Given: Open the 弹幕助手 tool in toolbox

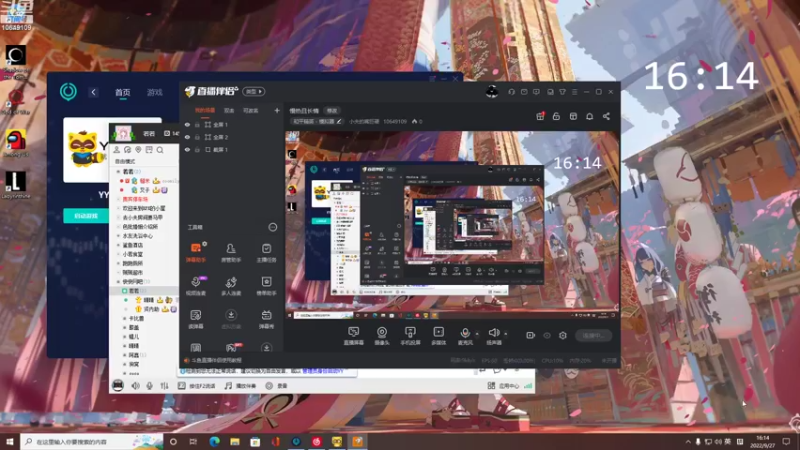Looking at the screenshot, I should point(196,253).
